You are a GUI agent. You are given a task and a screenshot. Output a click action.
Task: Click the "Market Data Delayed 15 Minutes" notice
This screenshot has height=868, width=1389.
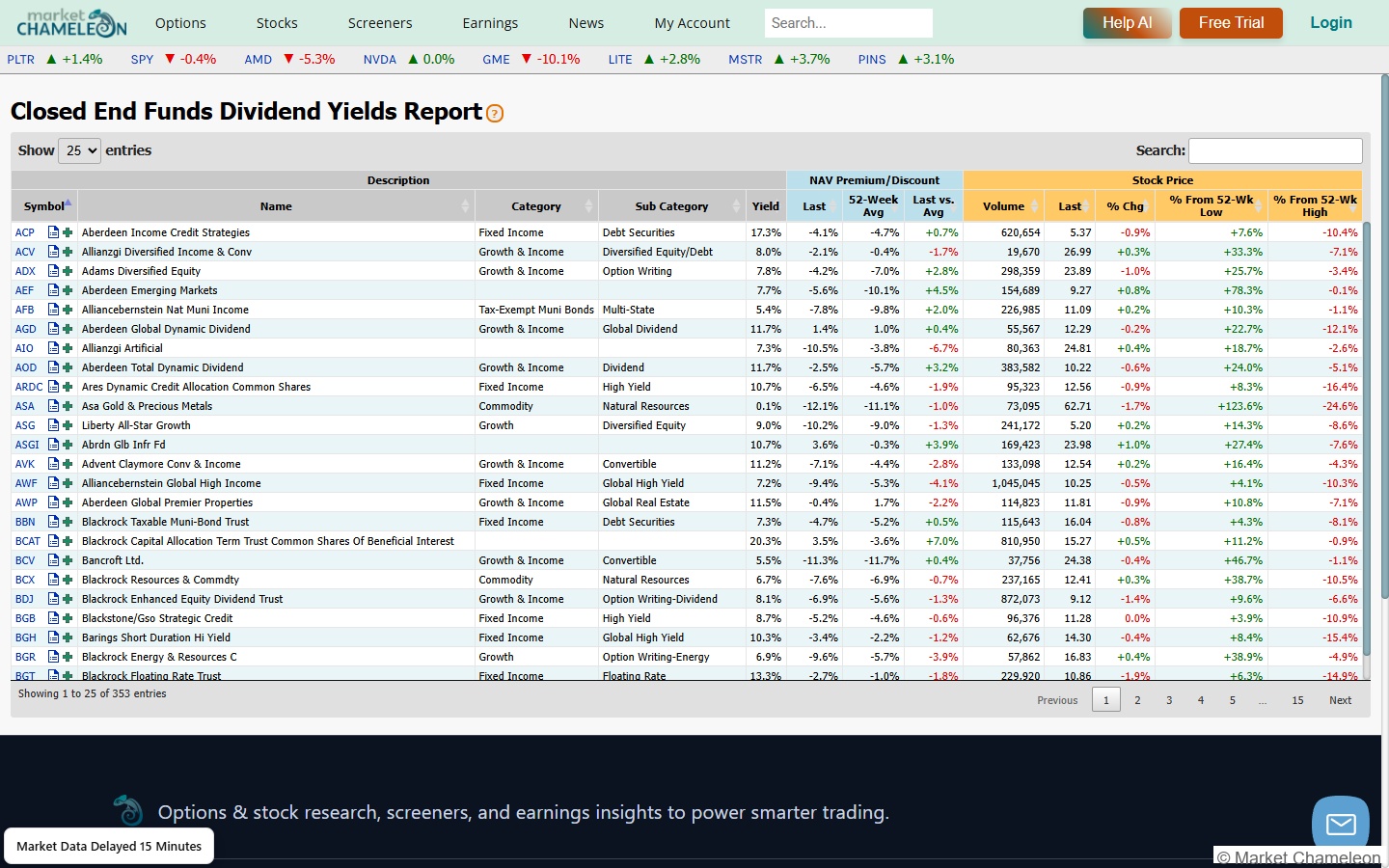109,847
